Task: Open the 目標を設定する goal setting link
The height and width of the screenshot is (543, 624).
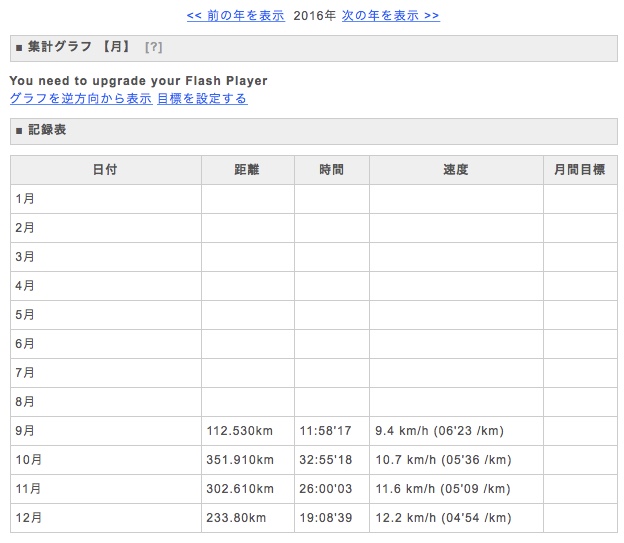Action: (202, 99)
